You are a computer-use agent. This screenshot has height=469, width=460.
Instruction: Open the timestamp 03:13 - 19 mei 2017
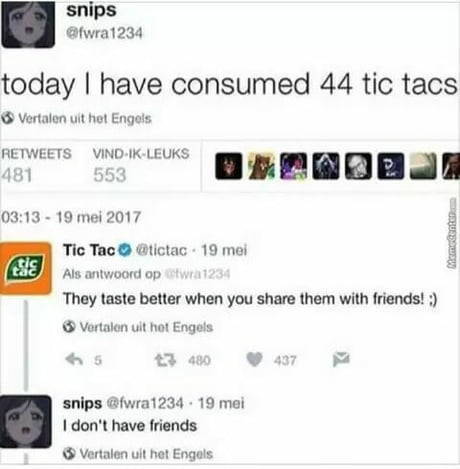71,217
